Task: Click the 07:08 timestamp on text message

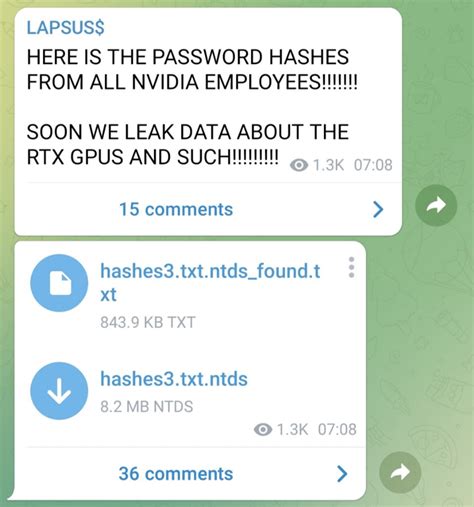Action: pos(373,165)
